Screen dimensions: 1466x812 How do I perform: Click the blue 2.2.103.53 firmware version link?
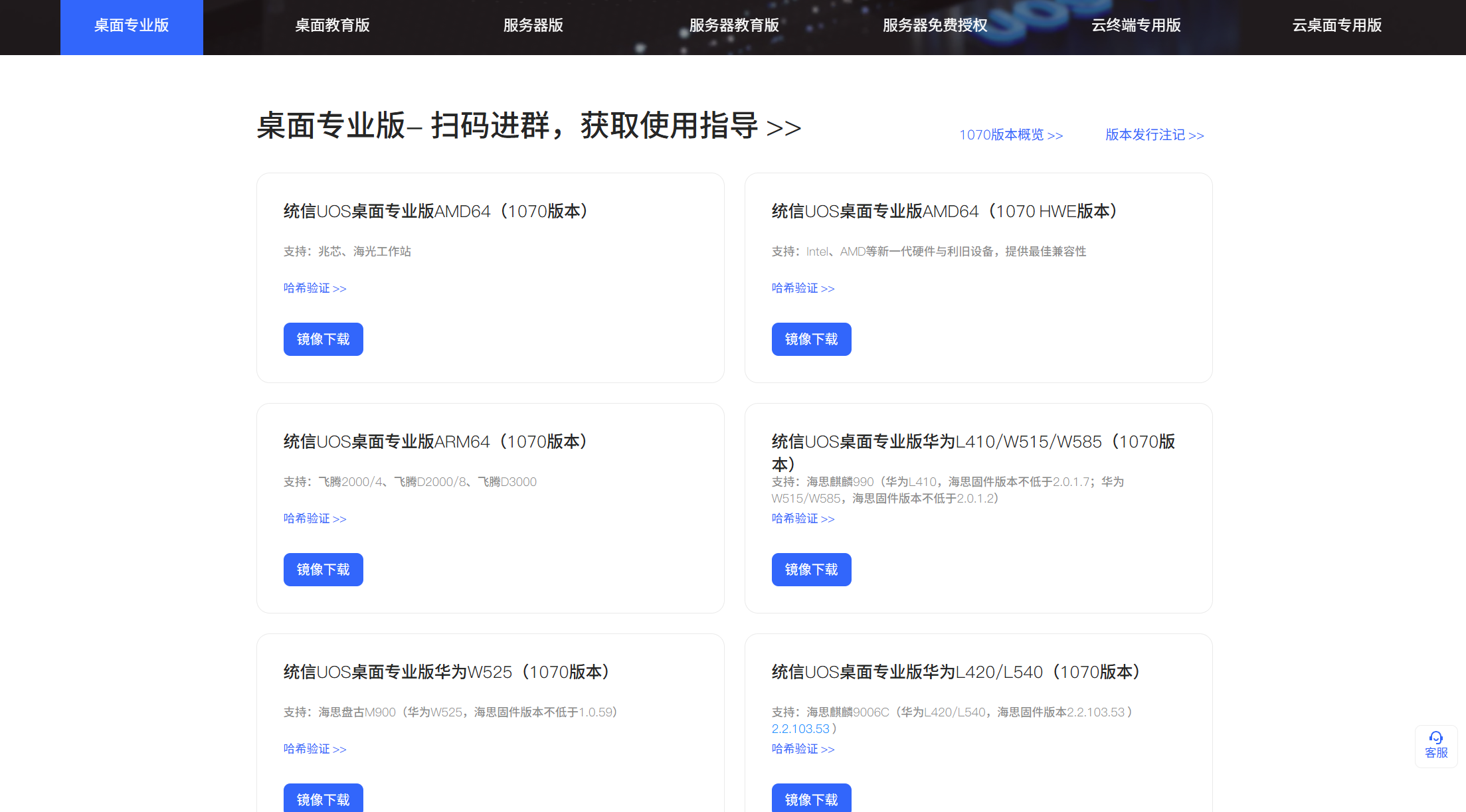coord(800,728)
